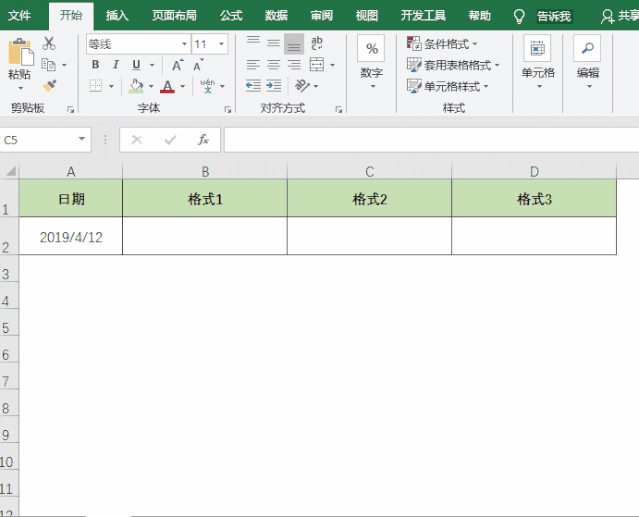Select the Format Painter brush
The image size is (639, 517).
pos(49,86)
